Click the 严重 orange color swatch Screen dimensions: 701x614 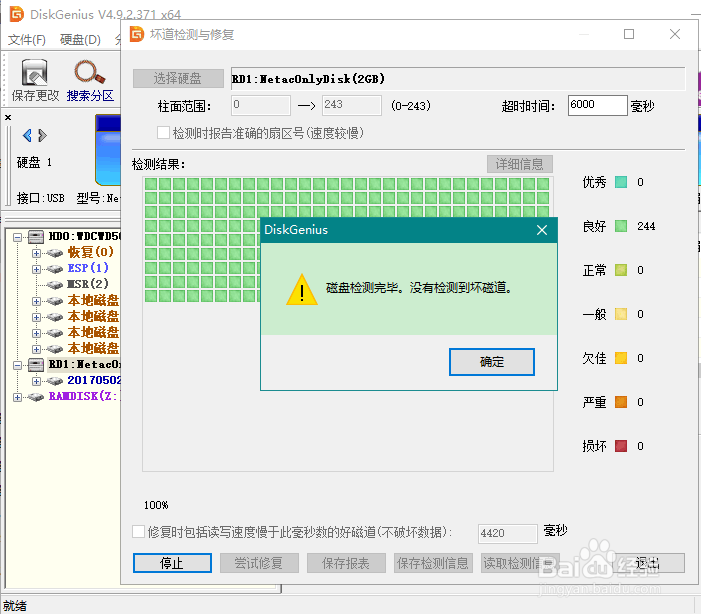point(621,402)
